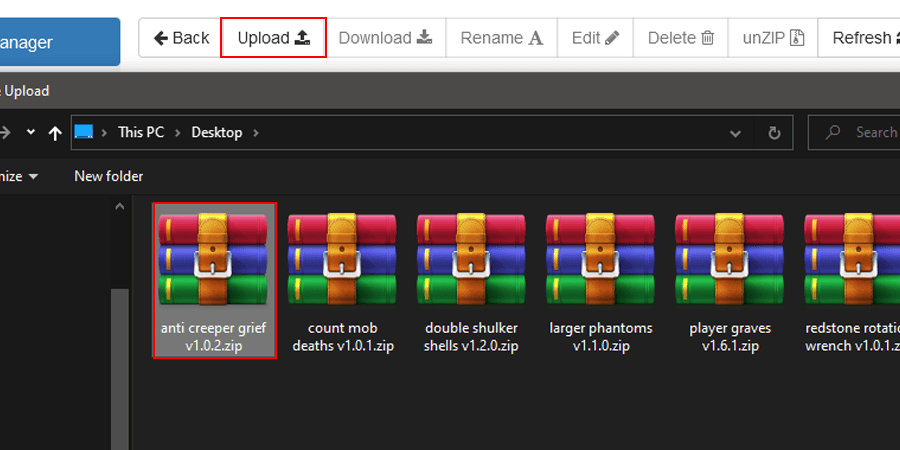The width and height of the screenshot is (900, 450).
Task: Select count mob deaths v1.0.1.zip file icon
Action: point(342,259)
